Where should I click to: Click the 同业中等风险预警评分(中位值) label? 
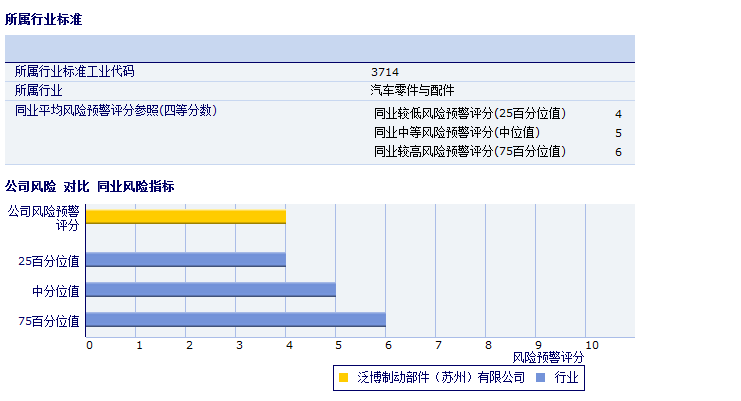[x=457, y=133]
